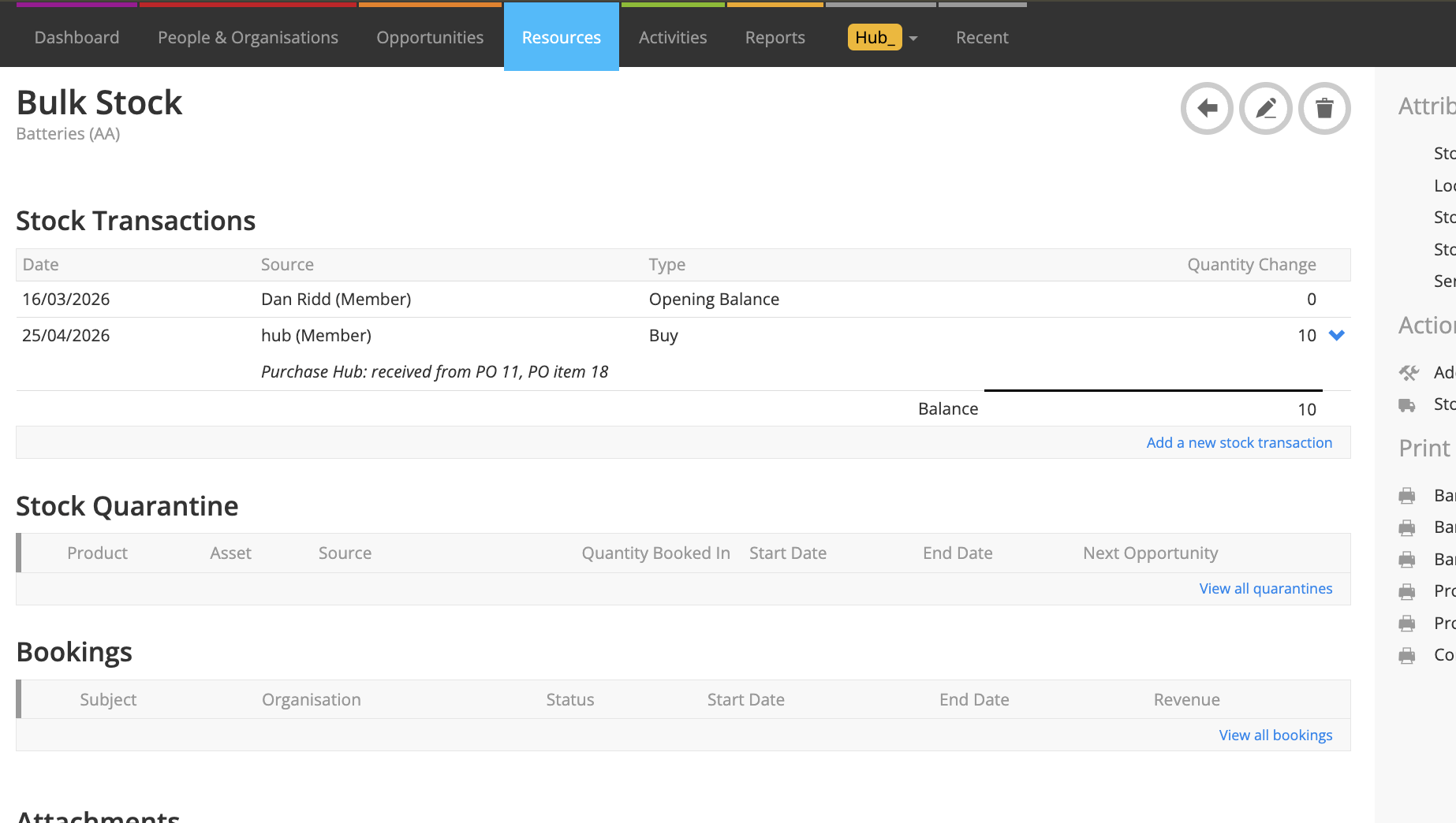Click the Hub_ badge
The height and width of the screenshot is (823, 1456).
(875, 37)
